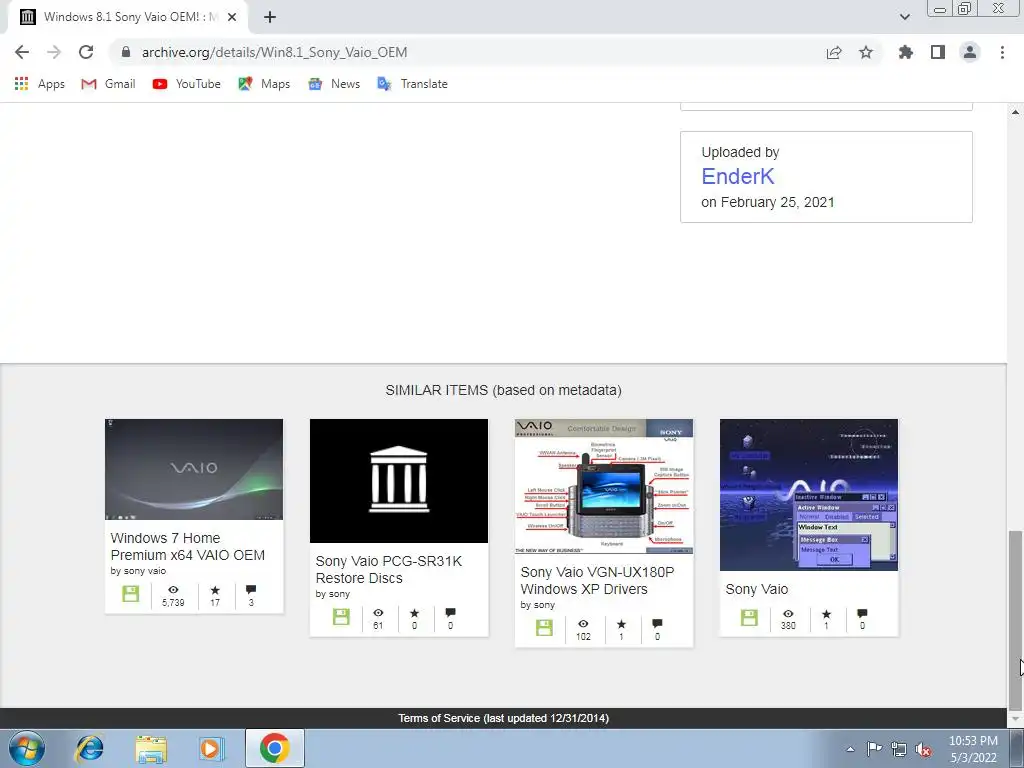Open the Maps bookmark
This screenshot has width=1024, height=768.
coord(264,84)
